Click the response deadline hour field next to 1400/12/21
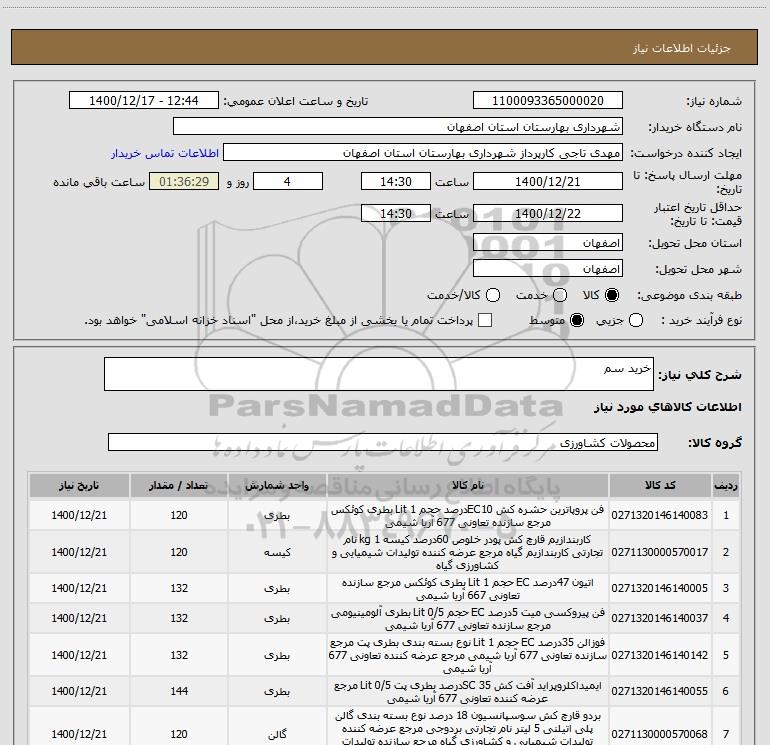This screenshot has height=745, width=770. (396, 182)
